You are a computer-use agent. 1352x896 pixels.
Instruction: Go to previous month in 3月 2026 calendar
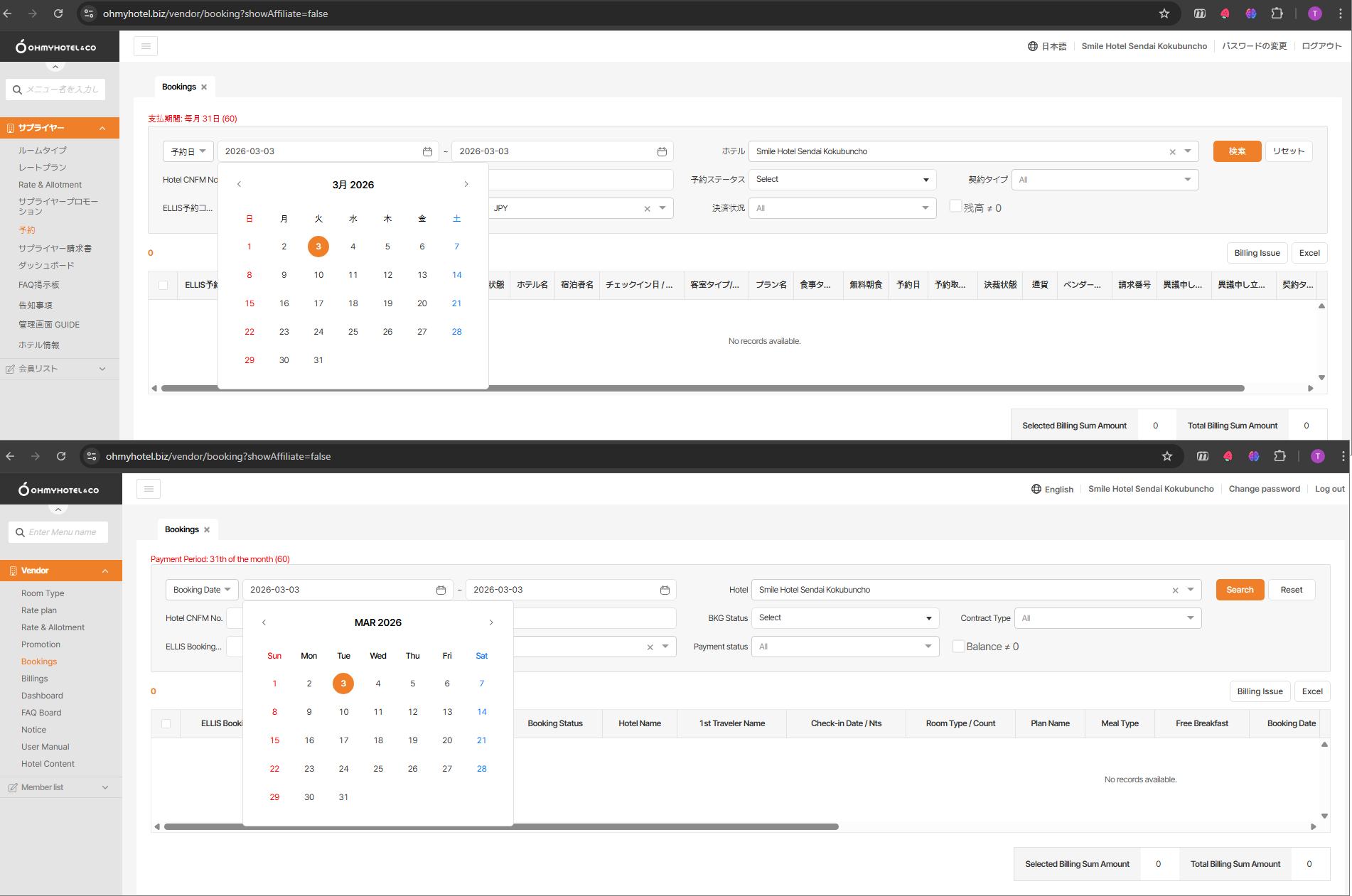(x=240, y=184)
